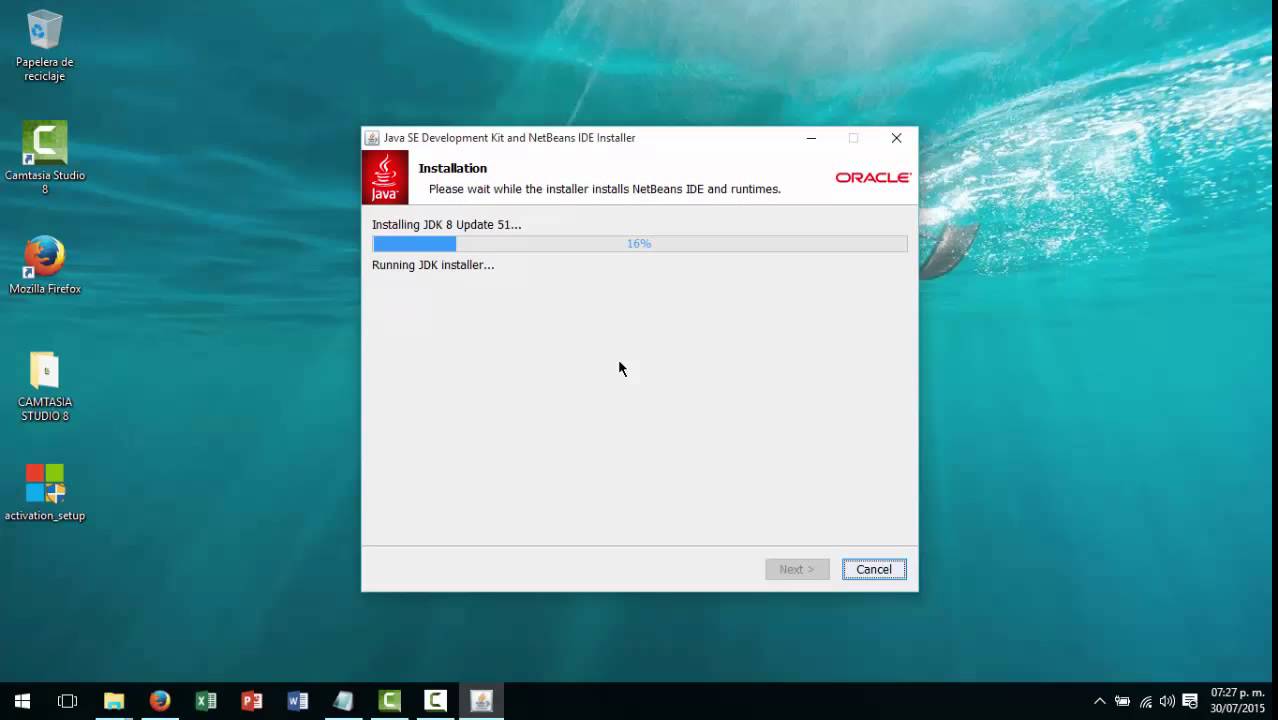Click 'Installing JDK 8 Update 51...' text
This screenshot has width=1278, height=720.
coord(447,224)
